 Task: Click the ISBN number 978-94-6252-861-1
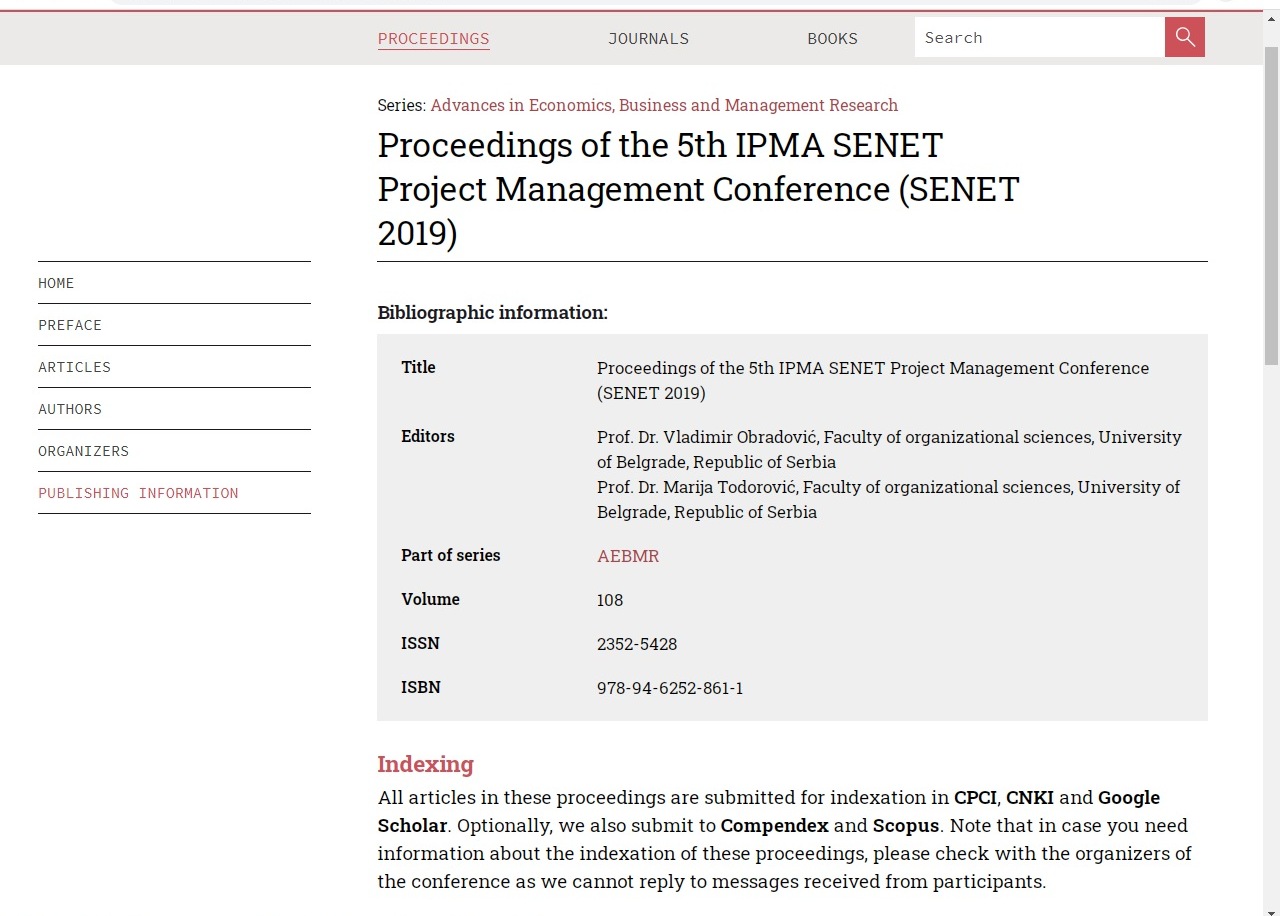pyautogui.click(x=669, y=688)
